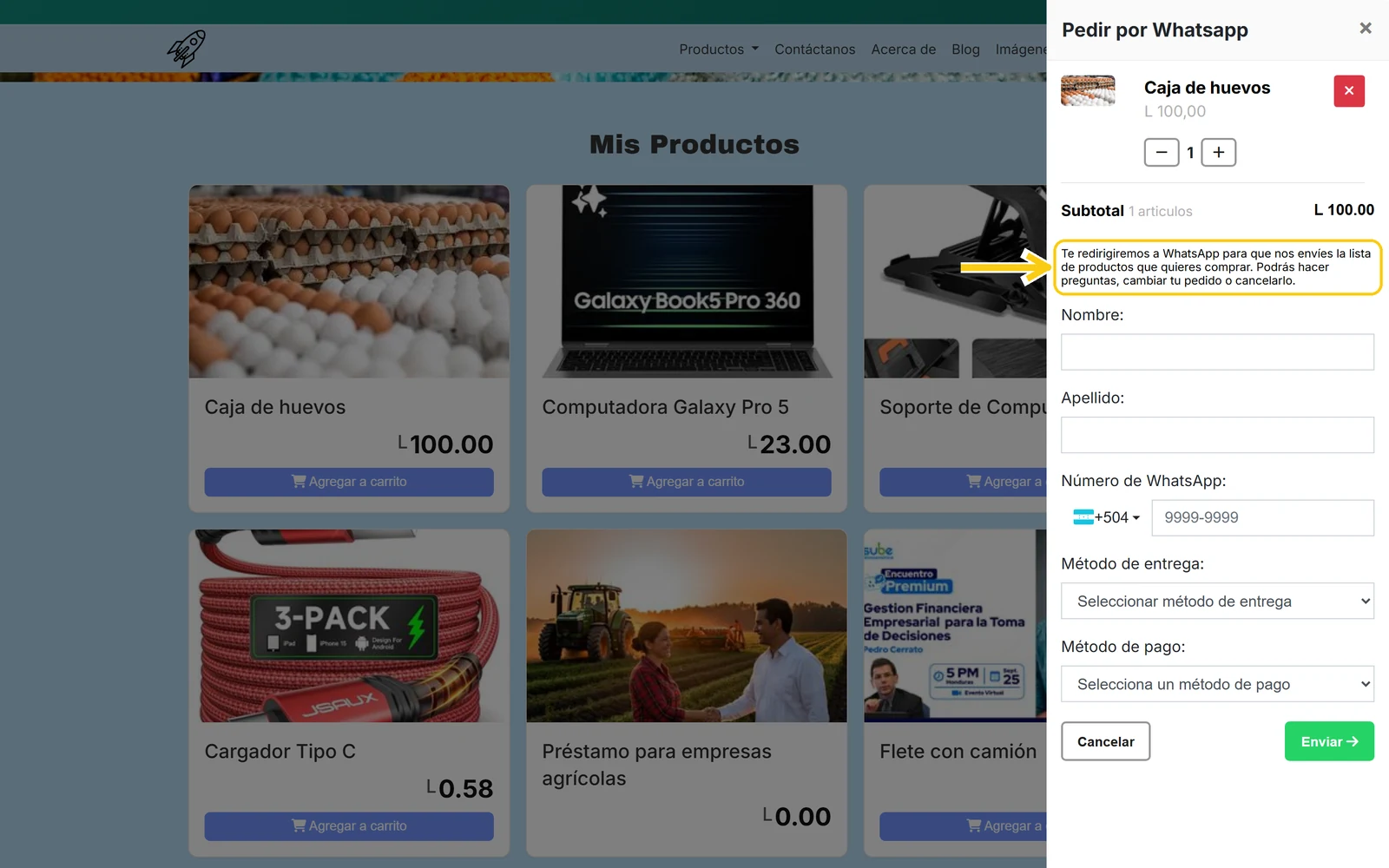Open the Blog link
The height and width of the screenshot is (868, 1389).
(x=965, y=49)
